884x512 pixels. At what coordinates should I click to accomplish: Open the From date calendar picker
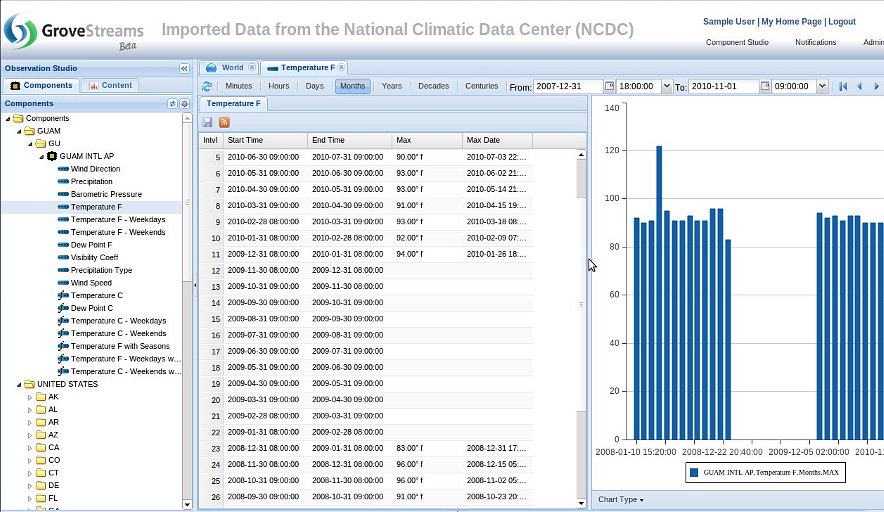(610, 87)
